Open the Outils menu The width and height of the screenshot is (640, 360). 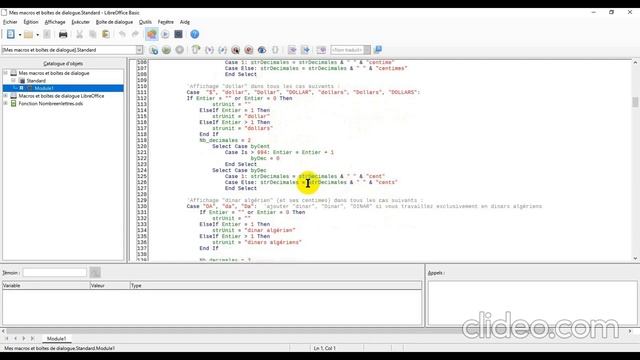(x=145, y=22)
